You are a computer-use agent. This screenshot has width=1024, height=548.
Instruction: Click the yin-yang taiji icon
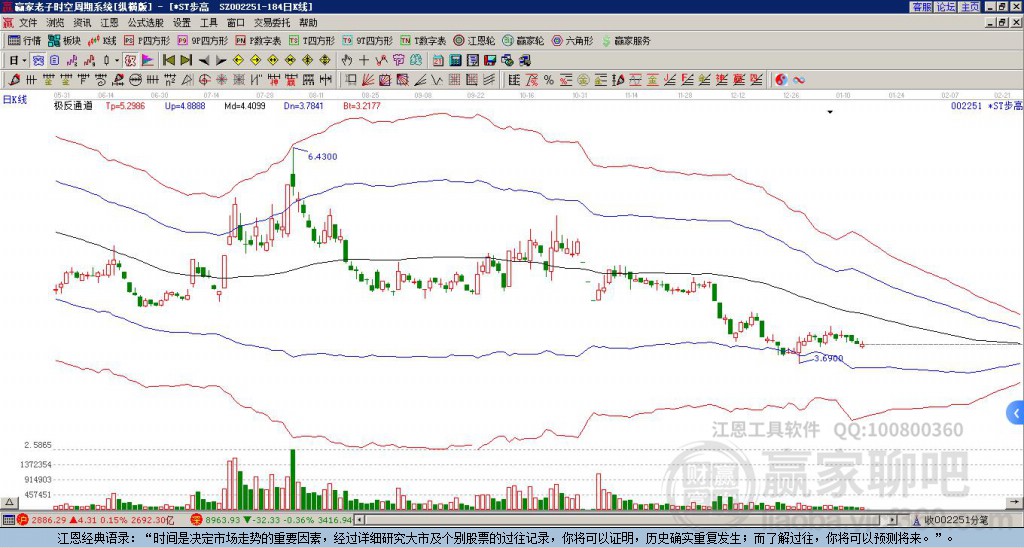point(781,80)
